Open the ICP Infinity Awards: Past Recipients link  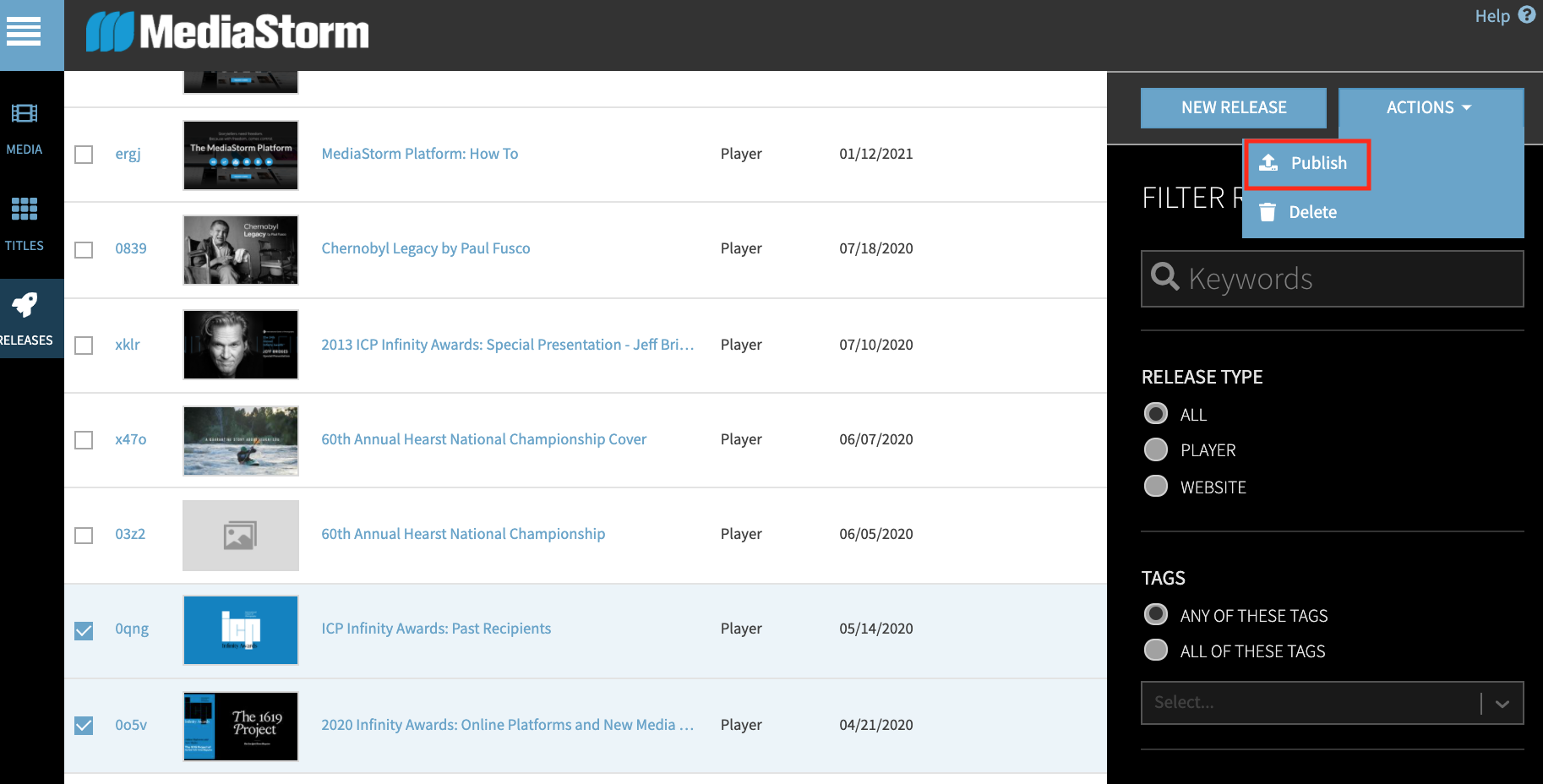436,628
